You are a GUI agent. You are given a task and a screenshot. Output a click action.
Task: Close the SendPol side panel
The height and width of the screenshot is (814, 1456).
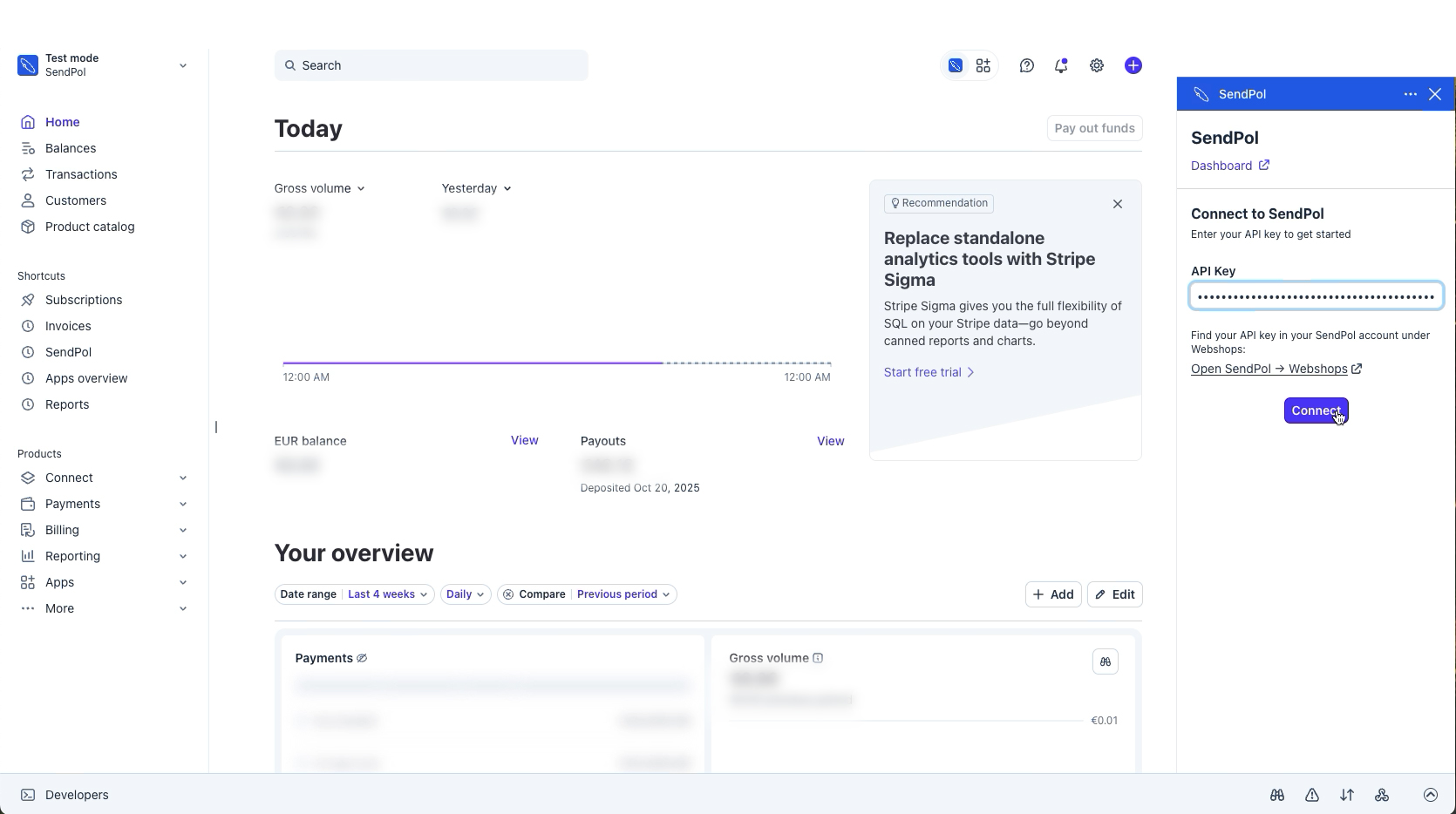tap(1435, 94)
